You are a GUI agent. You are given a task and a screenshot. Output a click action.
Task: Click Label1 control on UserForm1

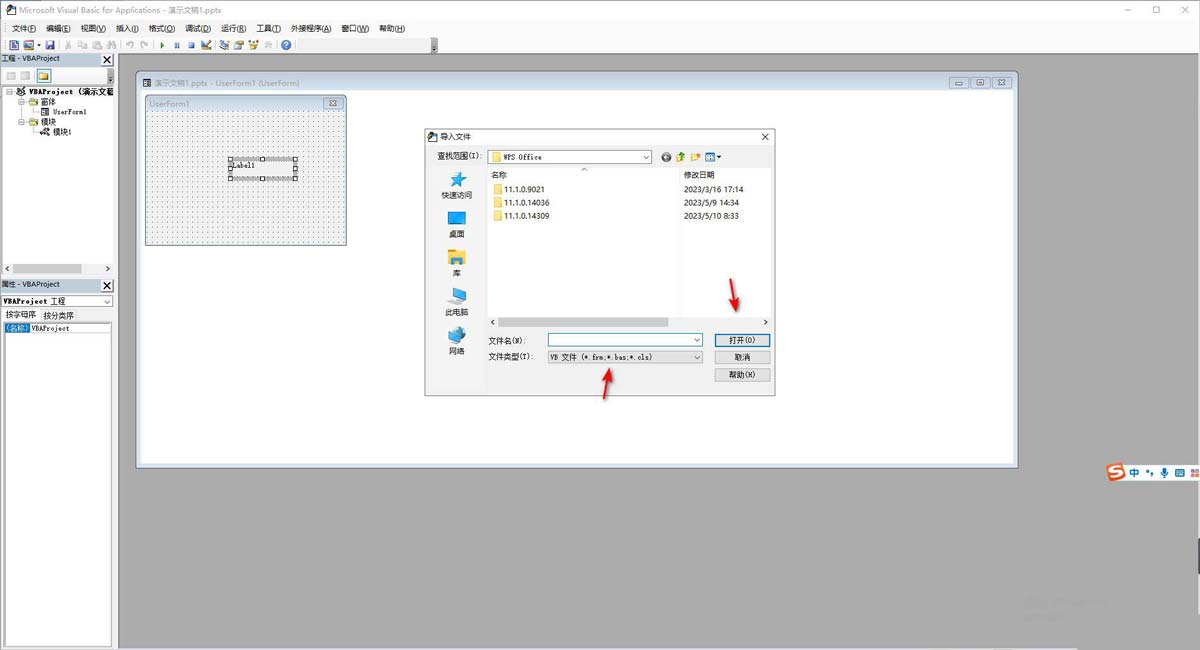click(263, 169)
